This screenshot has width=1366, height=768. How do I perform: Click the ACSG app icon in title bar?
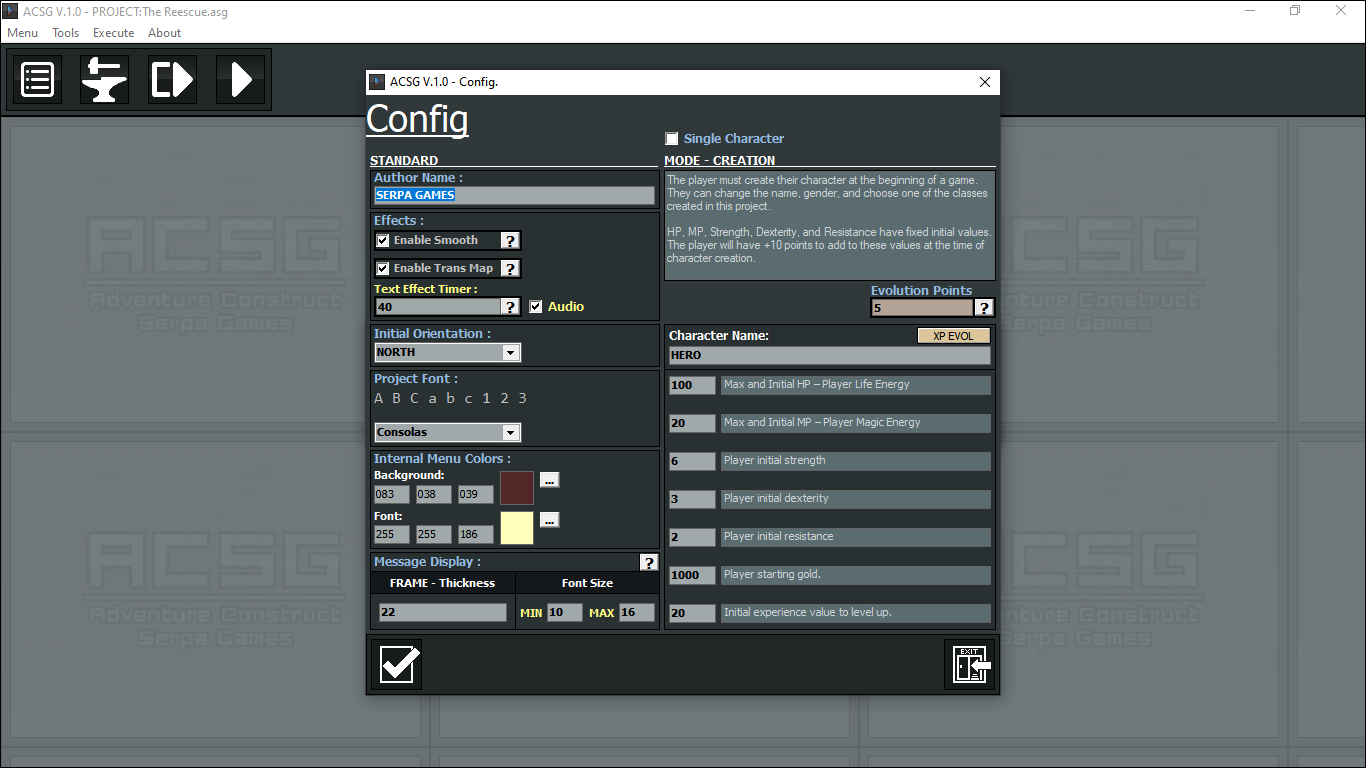10,11
